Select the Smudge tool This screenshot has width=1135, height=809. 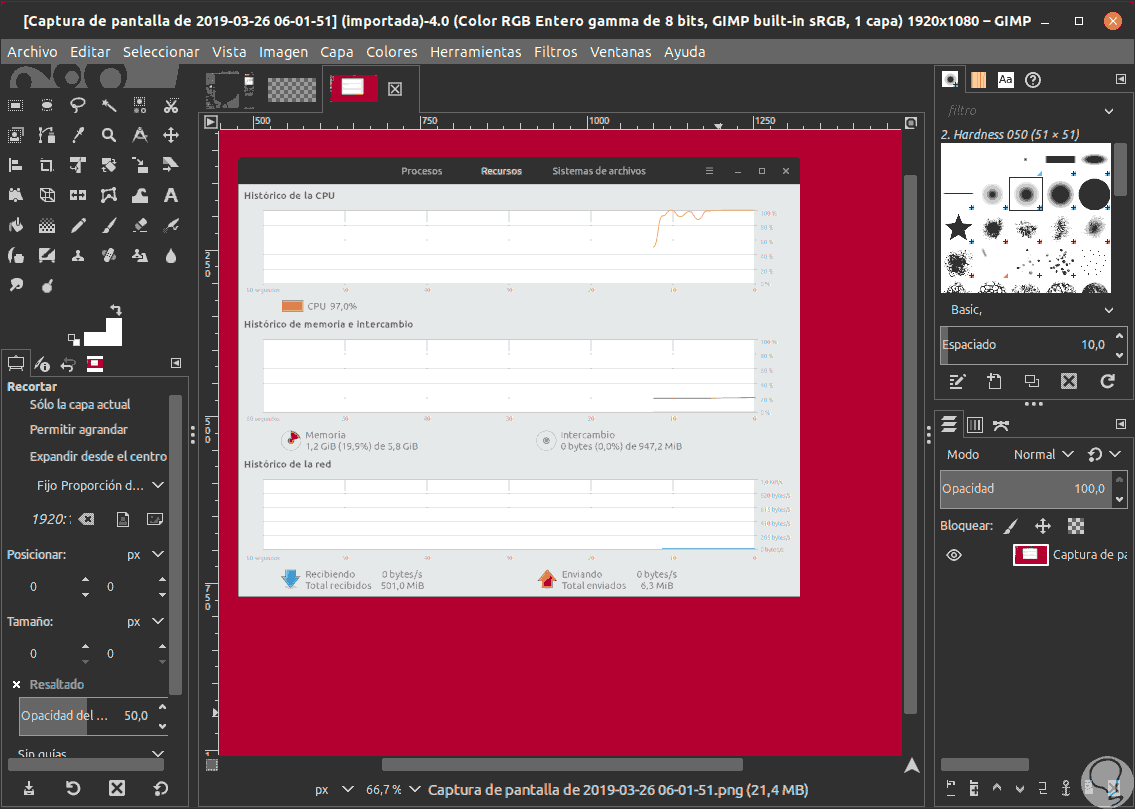tap(15, 285)
